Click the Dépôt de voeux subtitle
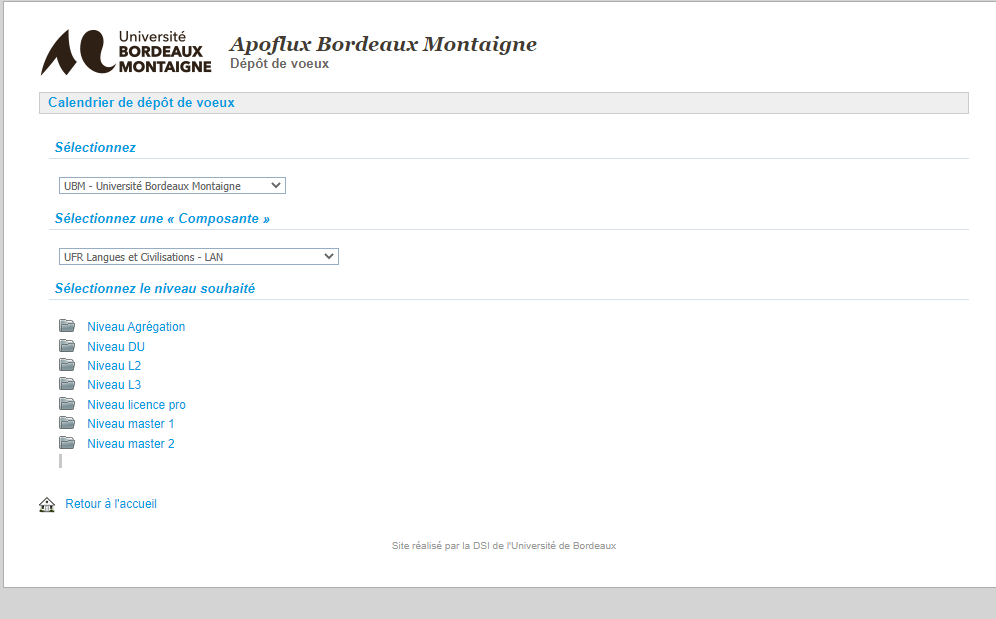 pyautogui.click(x=279, y=64)
